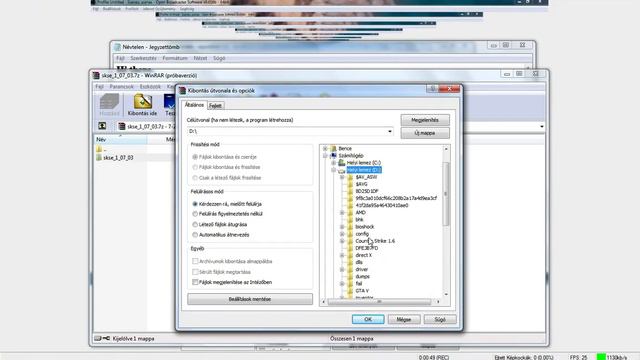
Task: Open the destination path dropdown arrow
Action: pyautogui.click(x=390, y=131)
